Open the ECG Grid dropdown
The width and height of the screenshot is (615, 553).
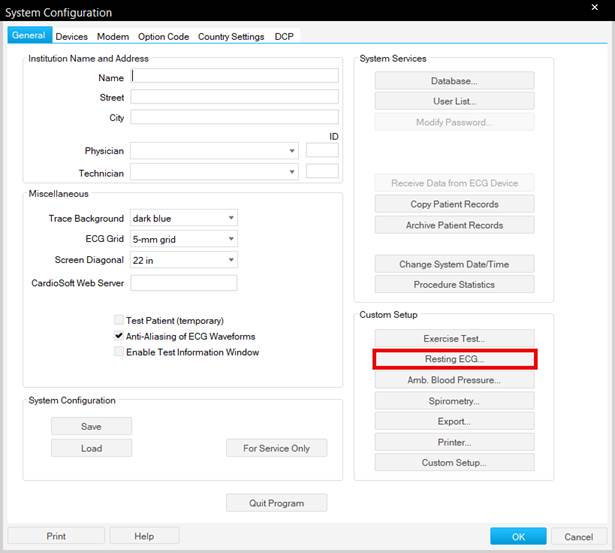[x=231, y=239]
